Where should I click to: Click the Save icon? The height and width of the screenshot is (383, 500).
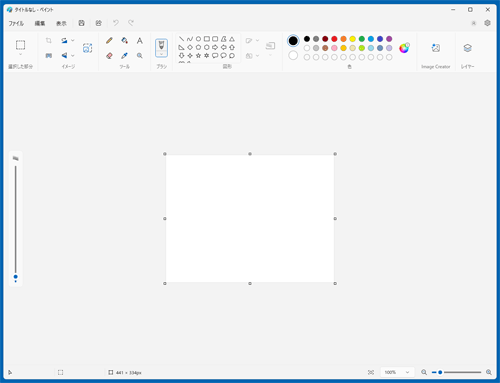click(x=81, y=23)
